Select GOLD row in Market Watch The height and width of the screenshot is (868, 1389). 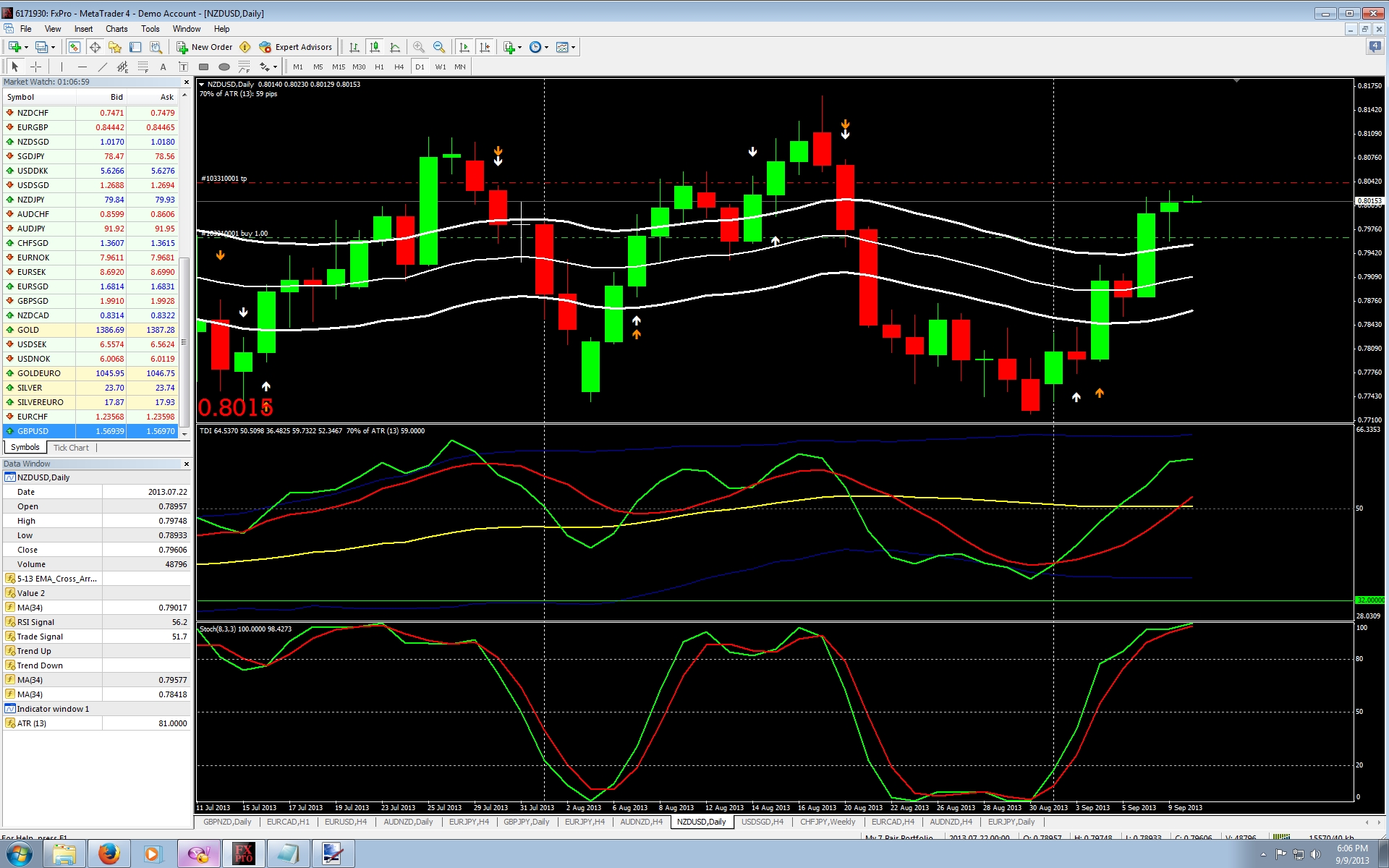[x=90, y=330]
